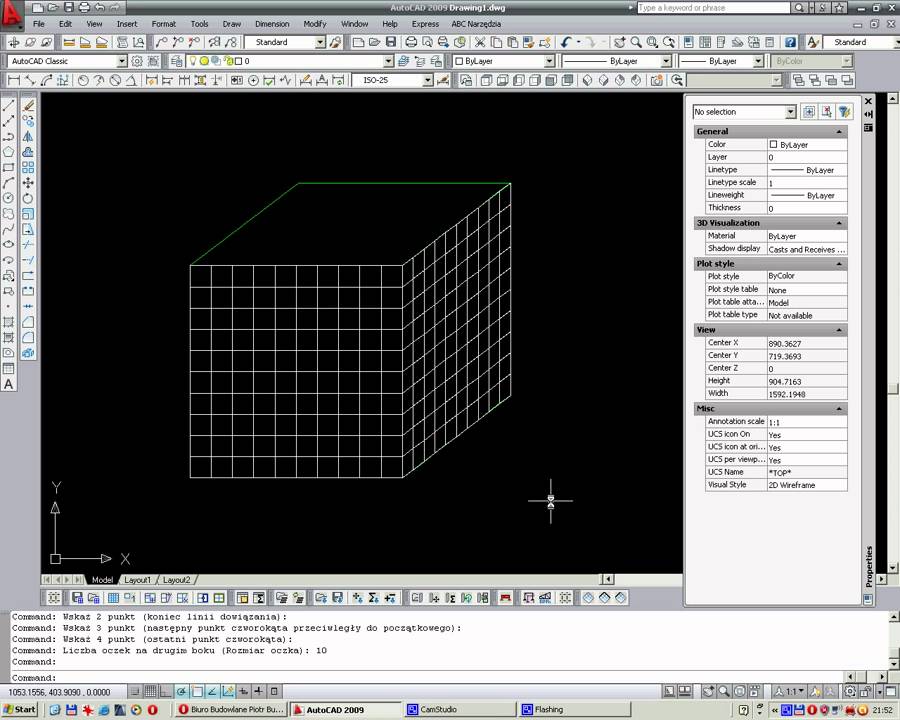Click the Workspace Settings gear icon

click(x=137, y=61)
